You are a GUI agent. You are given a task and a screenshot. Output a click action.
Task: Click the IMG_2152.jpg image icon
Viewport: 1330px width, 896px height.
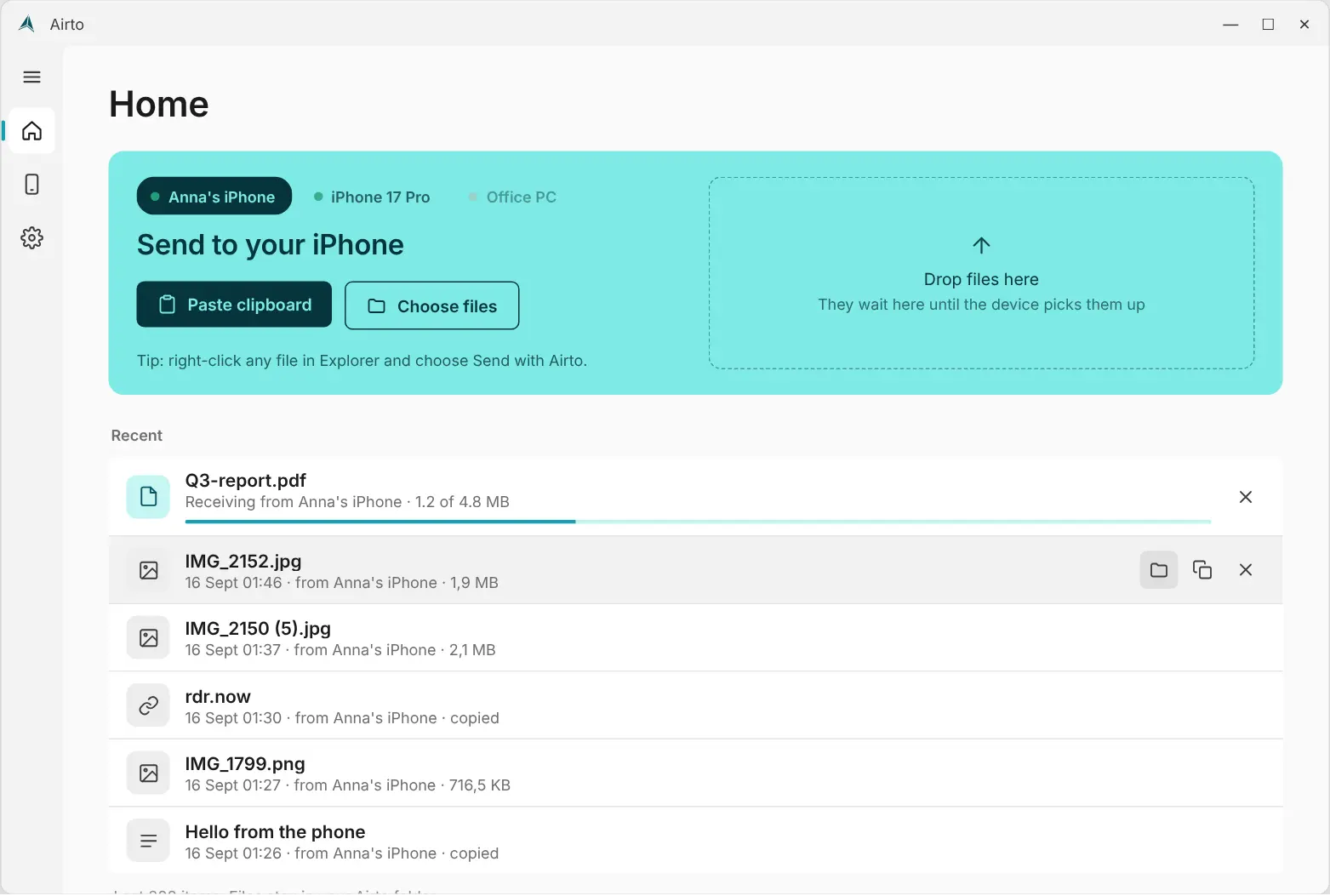click(x=148, y=570)
